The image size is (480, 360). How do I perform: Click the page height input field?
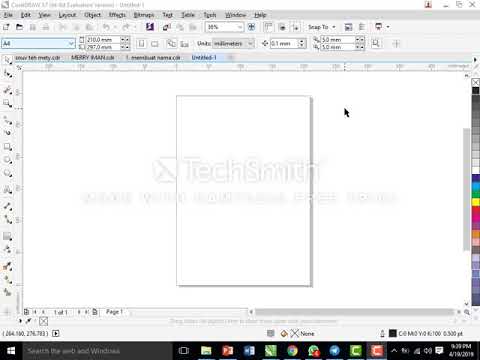103,47
